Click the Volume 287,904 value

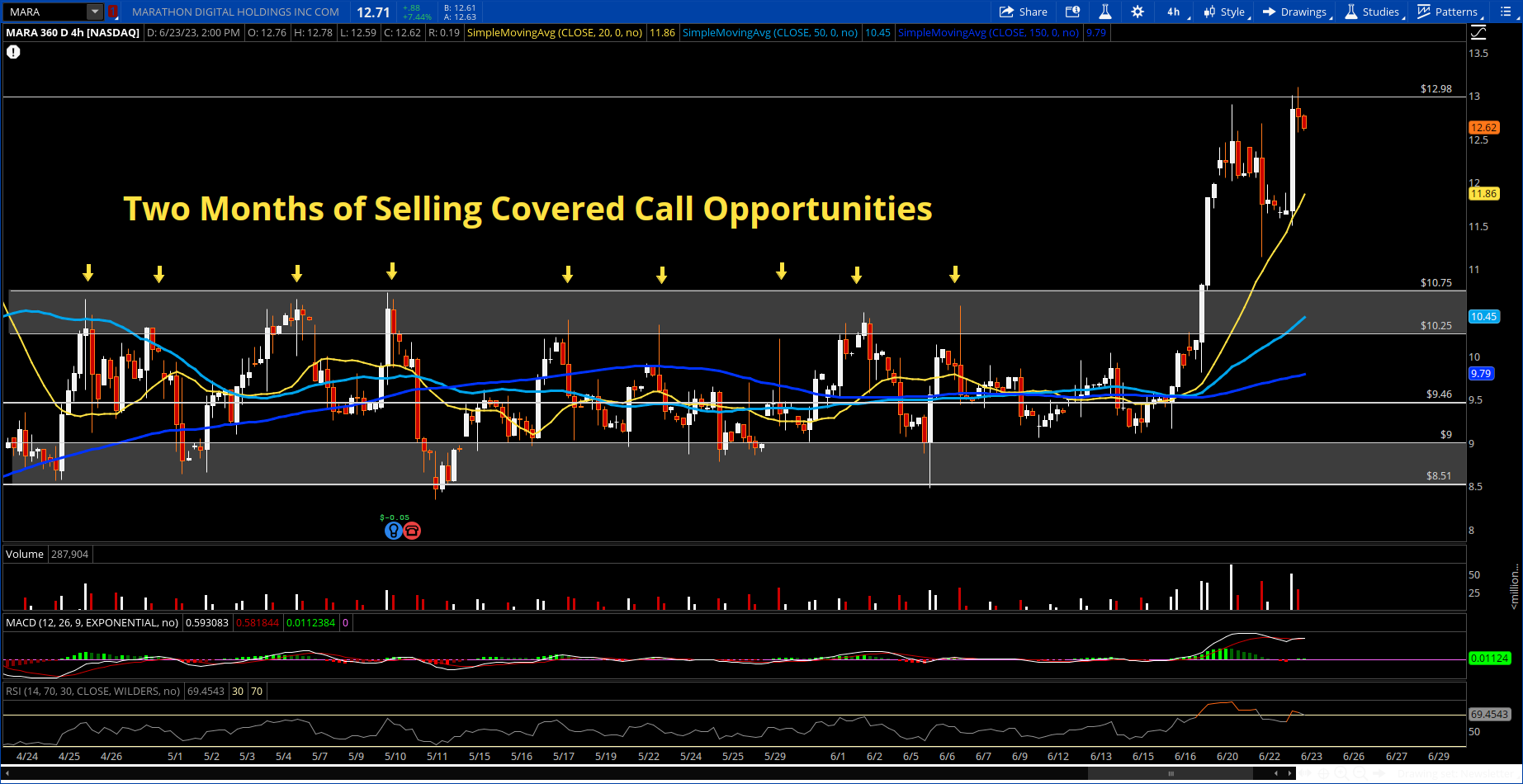69,555
